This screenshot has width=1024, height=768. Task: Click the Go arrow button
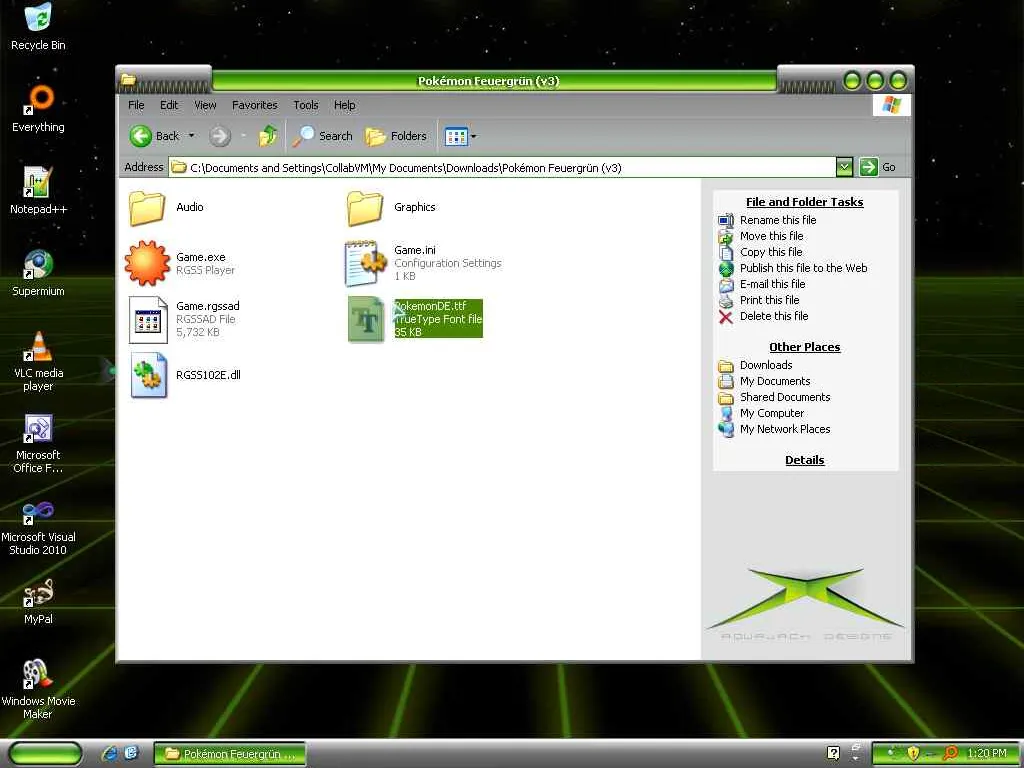pyautogui.click(x=869, y=167)
